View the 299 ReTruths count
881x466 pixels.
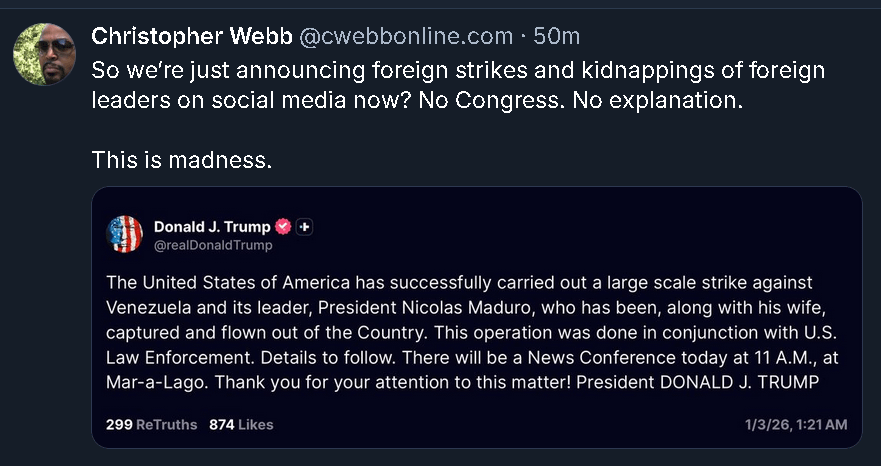[151, 424]
